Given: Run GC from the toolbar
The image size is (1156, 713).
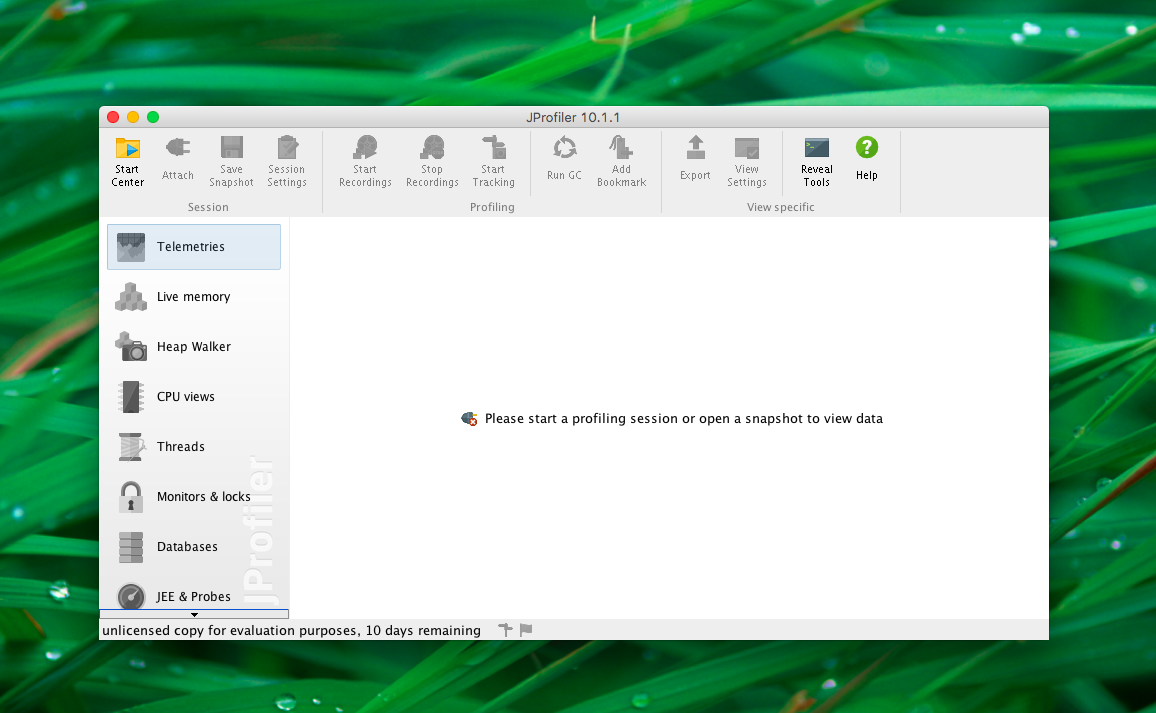Looking at the screenshot, I should [x=564, y=159].
